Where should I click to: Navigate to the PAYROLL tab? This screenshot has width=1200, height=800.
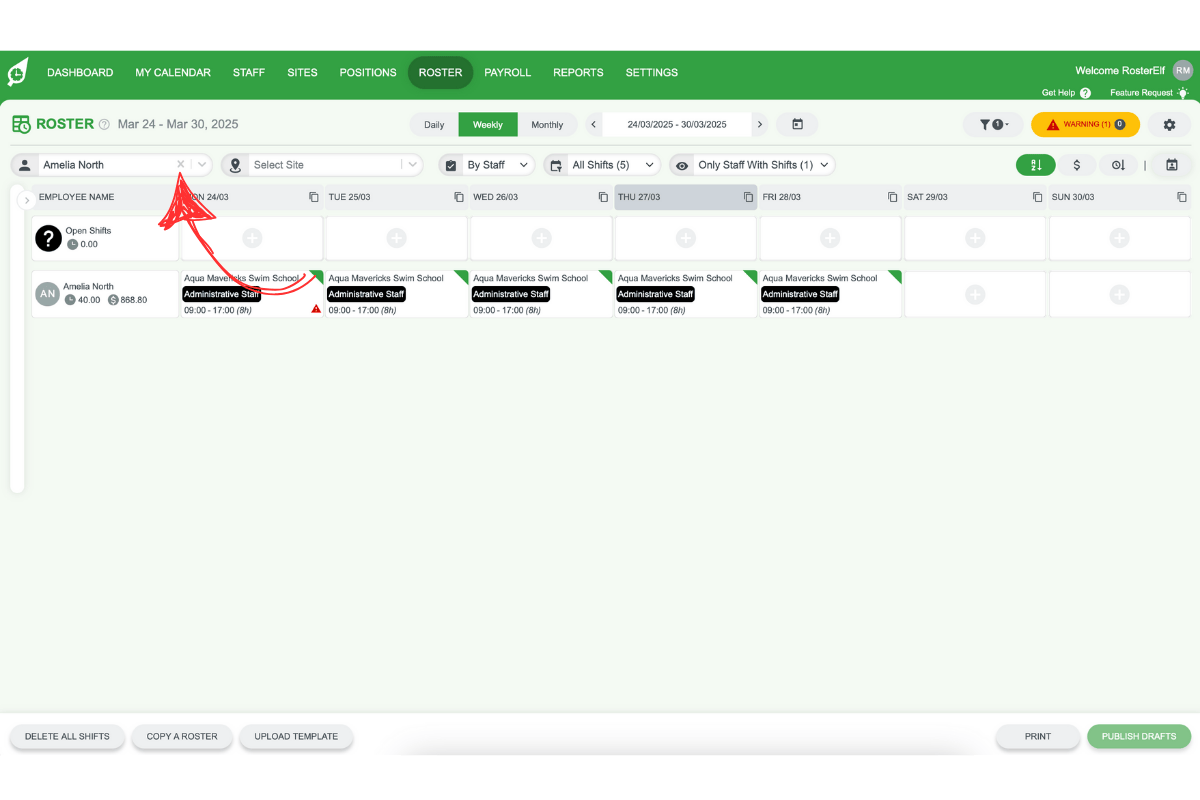click(x=507, y=72)
